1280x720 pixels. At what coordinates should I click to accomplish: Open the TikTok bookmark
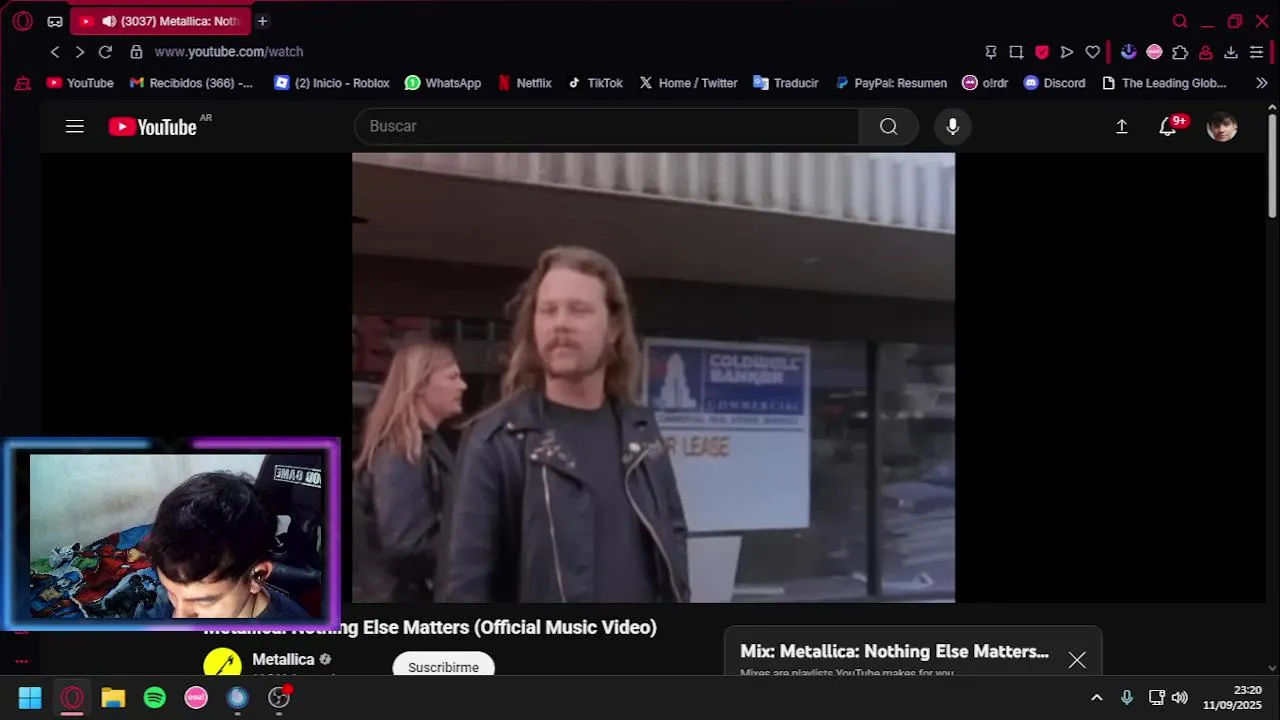pos(595,83)
